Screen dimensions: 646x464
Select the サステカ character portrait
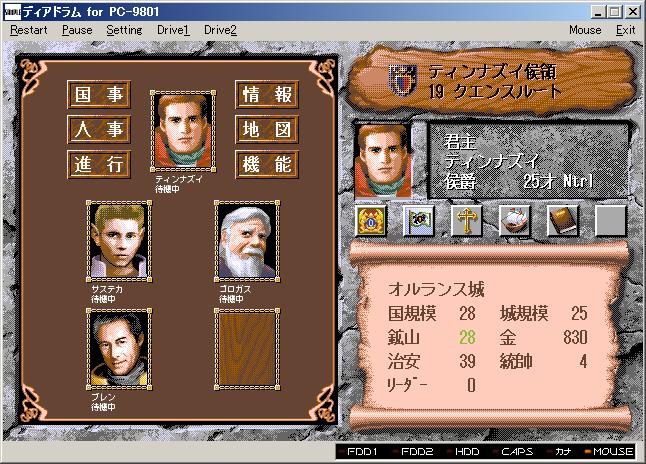tap(119, 241)
